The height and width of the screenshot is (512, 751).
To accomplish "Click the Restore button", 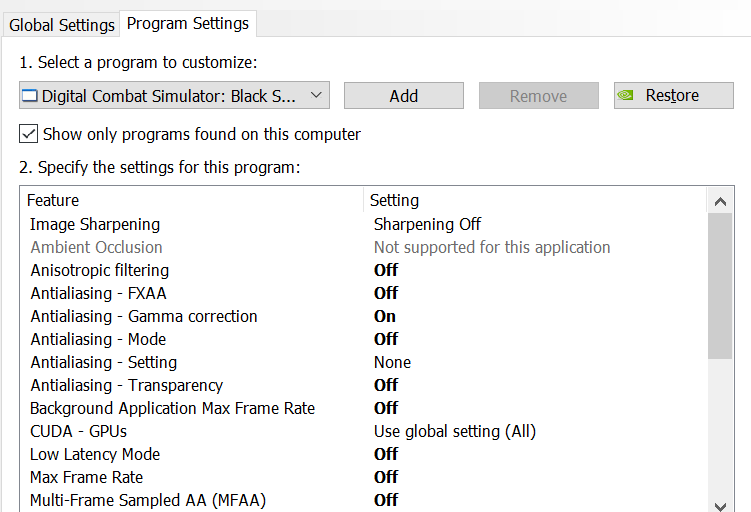I will click(674, 95).
